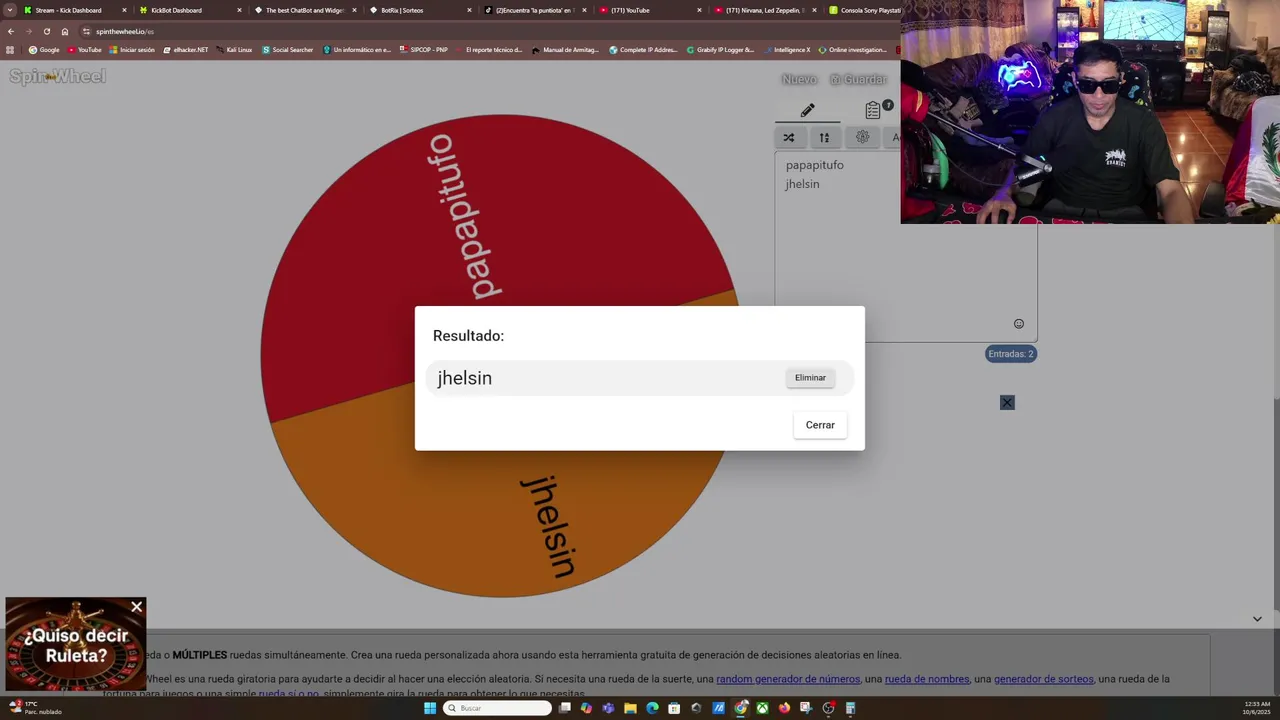Save the wheel with Guardar
This screenshot has height=720, width=1280.
pyautogui.click(x=858, y=79)
